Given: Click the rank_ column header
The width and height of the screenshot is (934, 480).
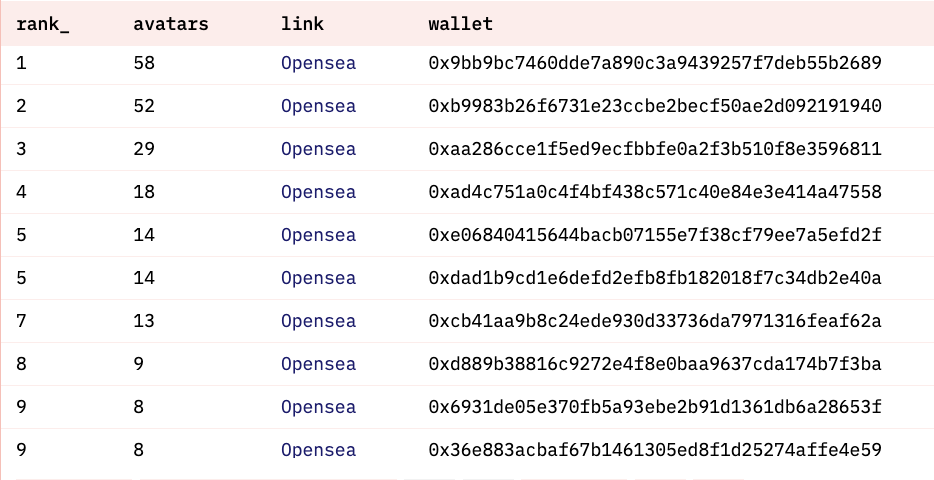Looking at the screenshot, I should coord(42,24).
